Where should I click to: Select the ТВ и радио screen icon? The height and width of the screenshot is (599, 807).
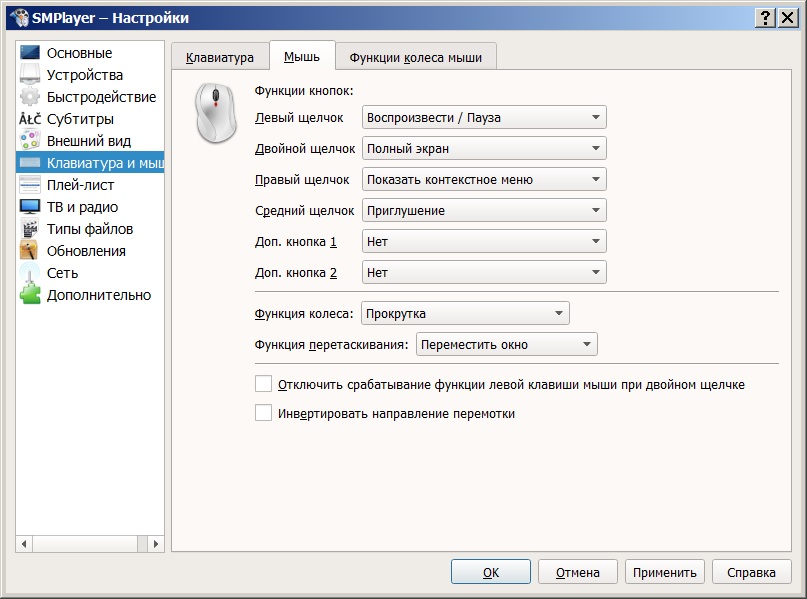[x=30, y=207]
